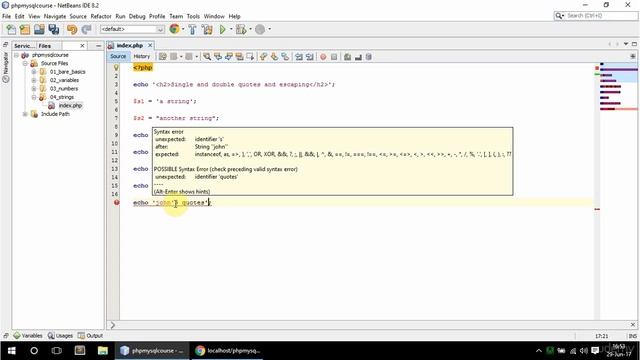Open the browser selection dropdown arrow
The height and width of the screenshot is (360, 640).
tap(183, 29)
